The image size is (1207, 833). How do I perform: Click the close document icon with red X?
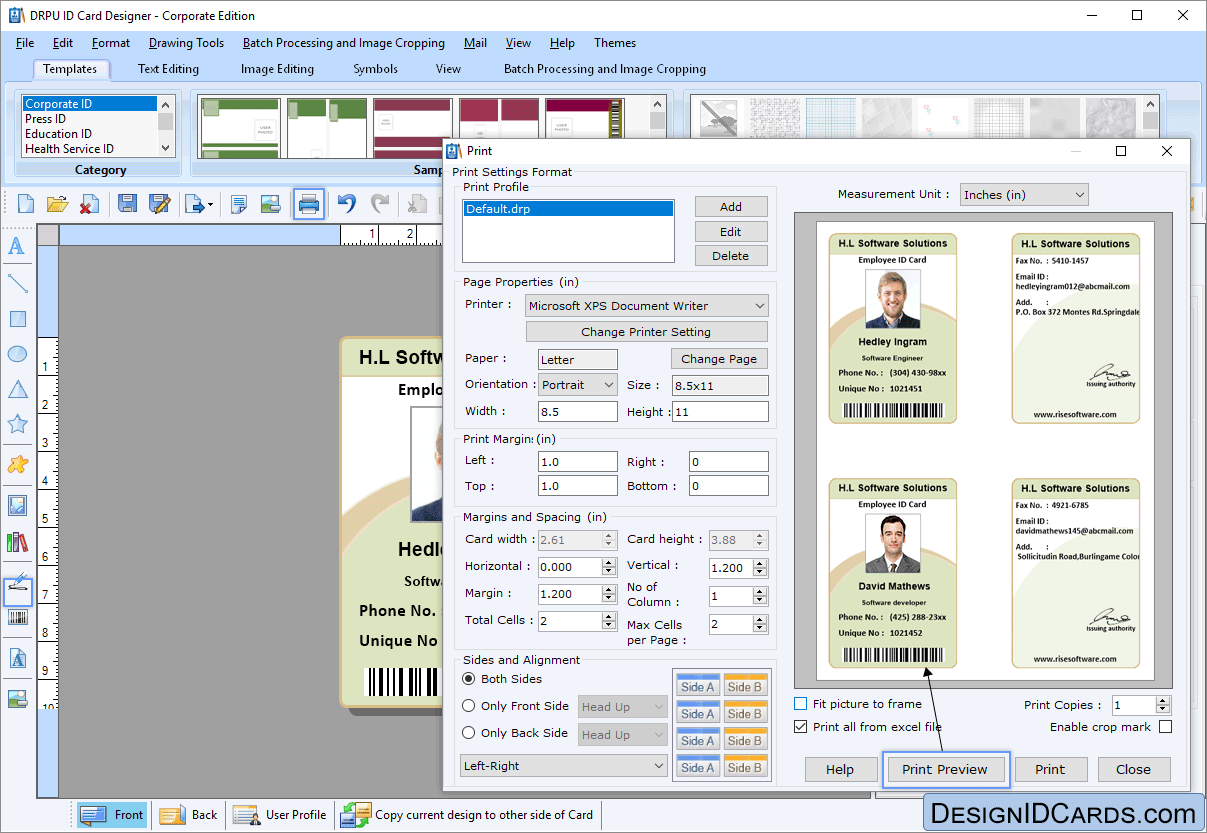click(x=89, y=204)
